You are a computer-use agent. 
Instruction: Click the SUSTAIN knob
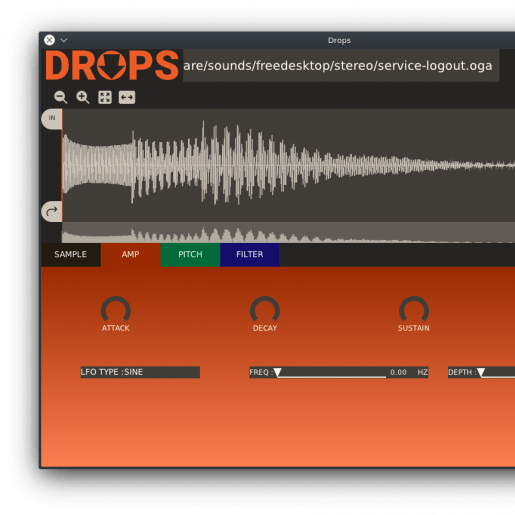(x=414, y=310)
